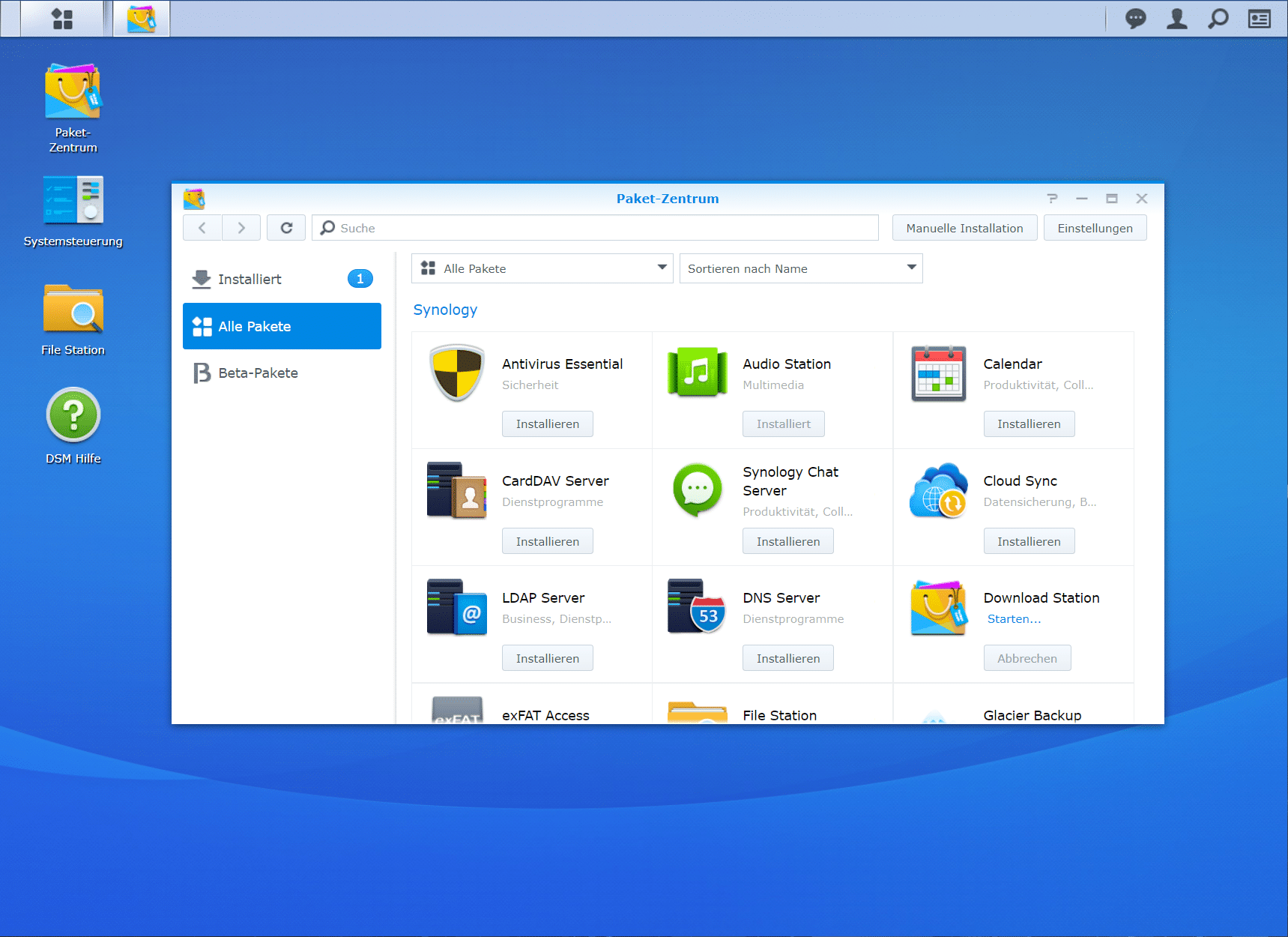Click the refresh button in Paket-Zentrum
This screenshot has height=937, width=1288.
[x=286, y=228]
